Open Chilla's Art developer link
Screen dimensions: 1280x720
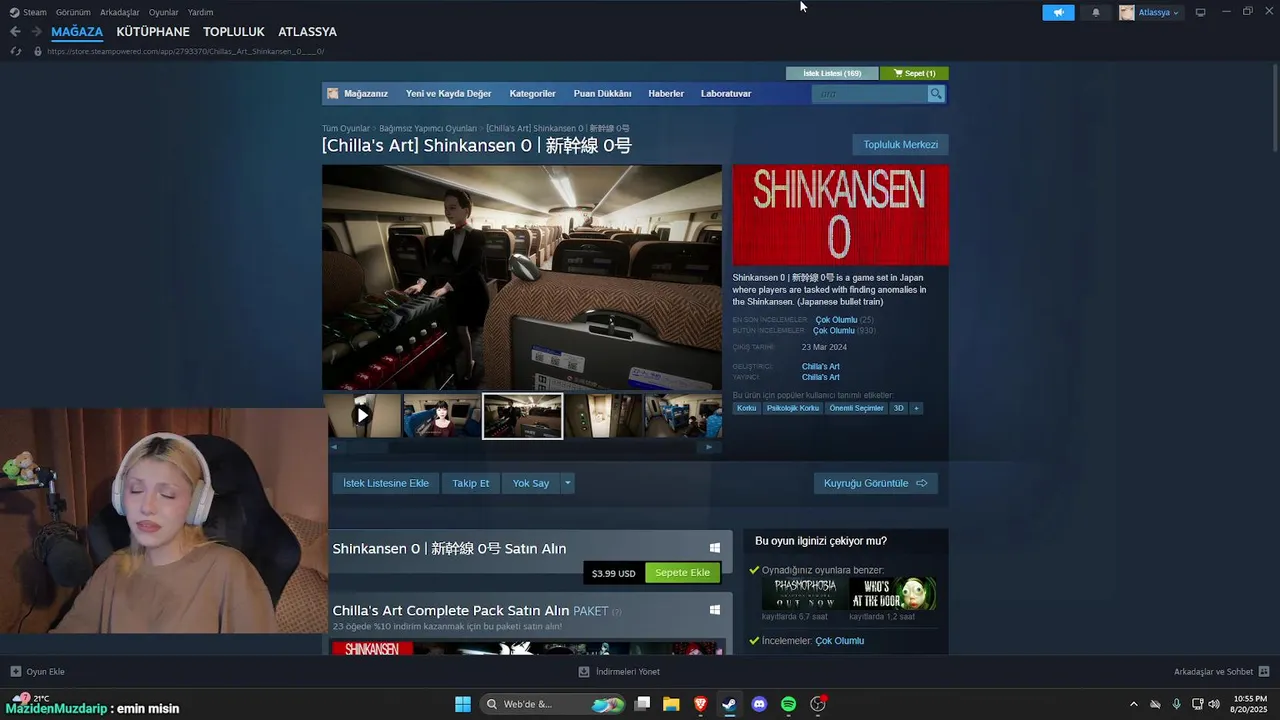[x=820, y=367]
